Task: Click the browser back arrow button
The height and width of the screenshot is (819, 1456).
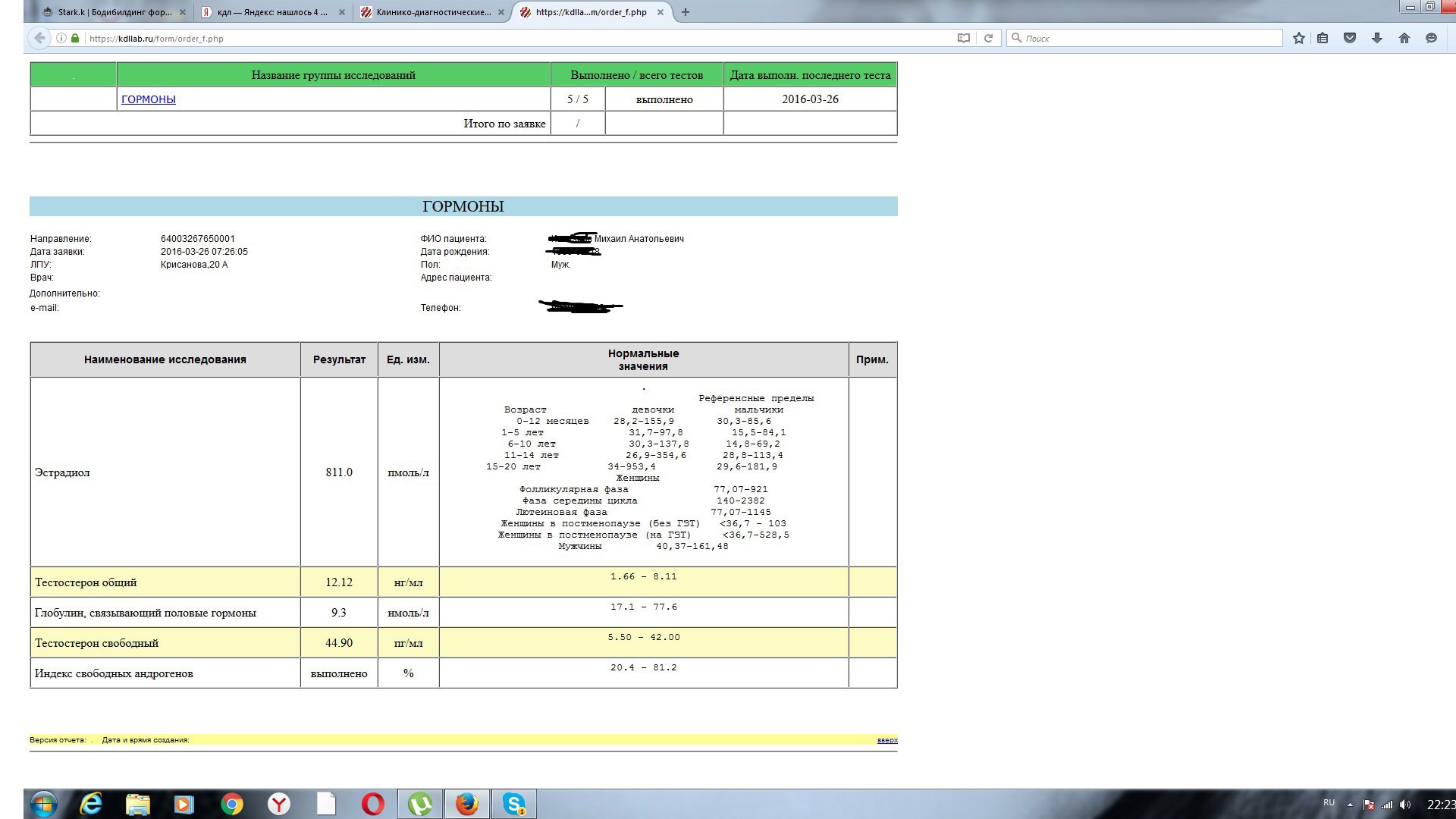Action: point(39,38)
